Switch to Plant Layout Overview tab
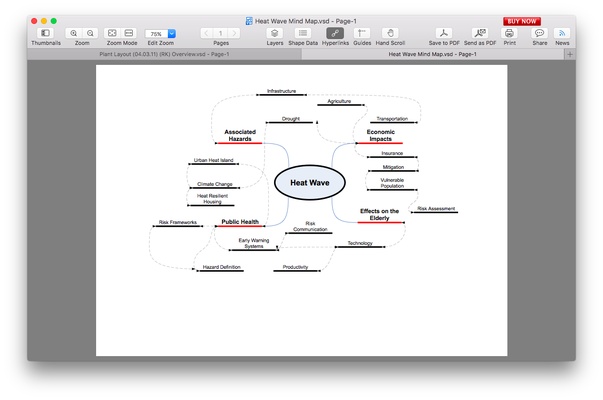 coord(164,54)
